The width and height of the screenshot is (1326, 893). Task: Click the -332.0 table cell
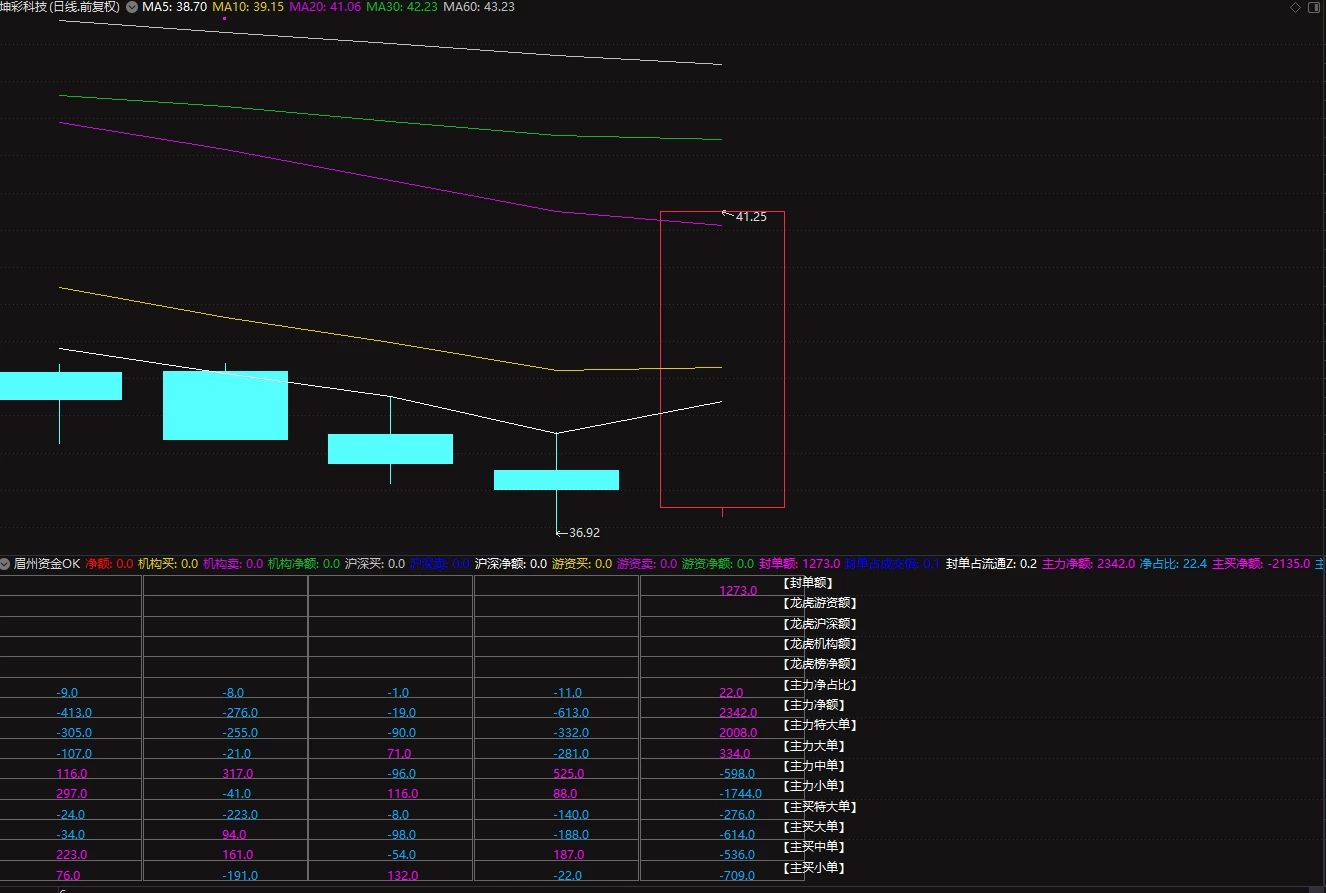pos(571,733)
